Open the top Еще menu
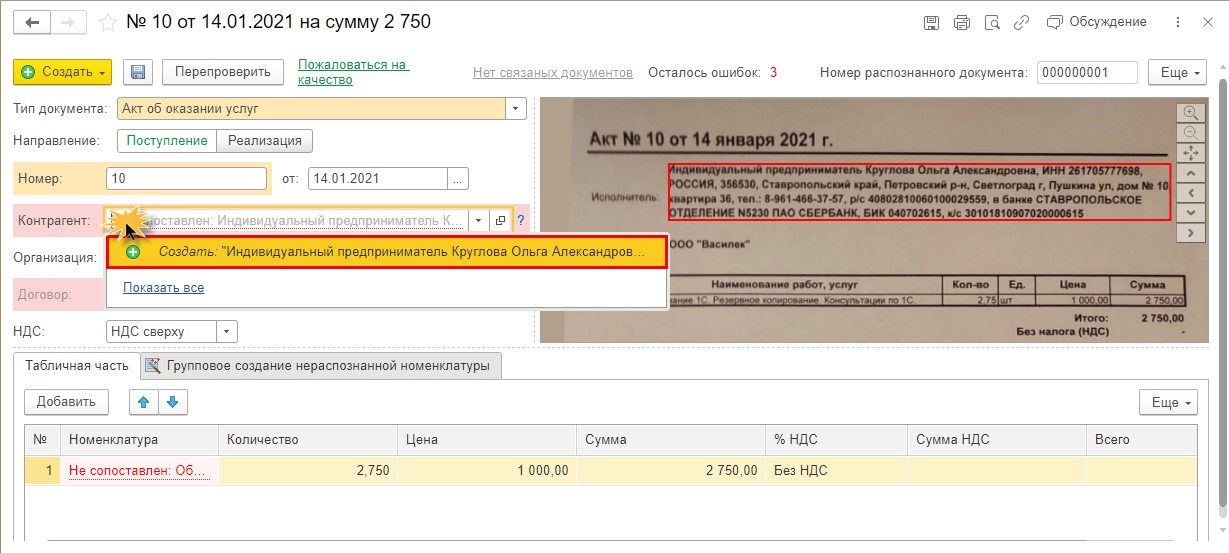This screenshot has height=553, width=1229. [1177, 72]
